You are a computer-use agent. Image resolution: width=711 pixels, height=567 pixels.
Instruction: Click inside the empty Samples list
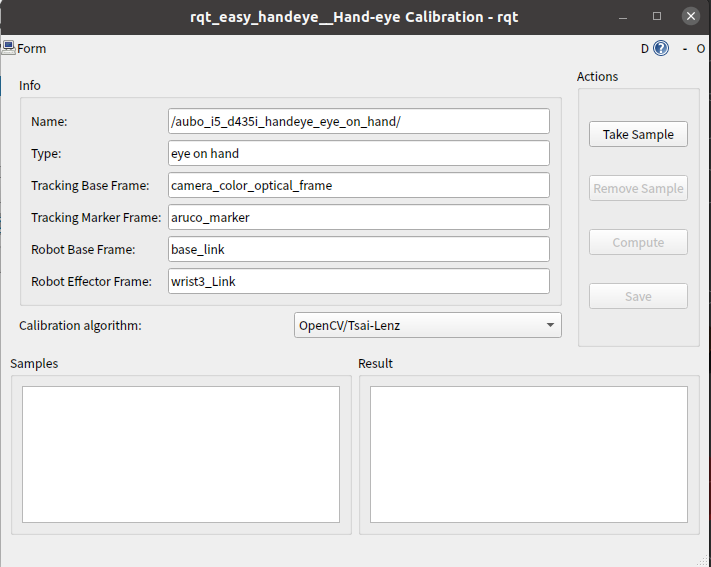(x=181, y=455)
